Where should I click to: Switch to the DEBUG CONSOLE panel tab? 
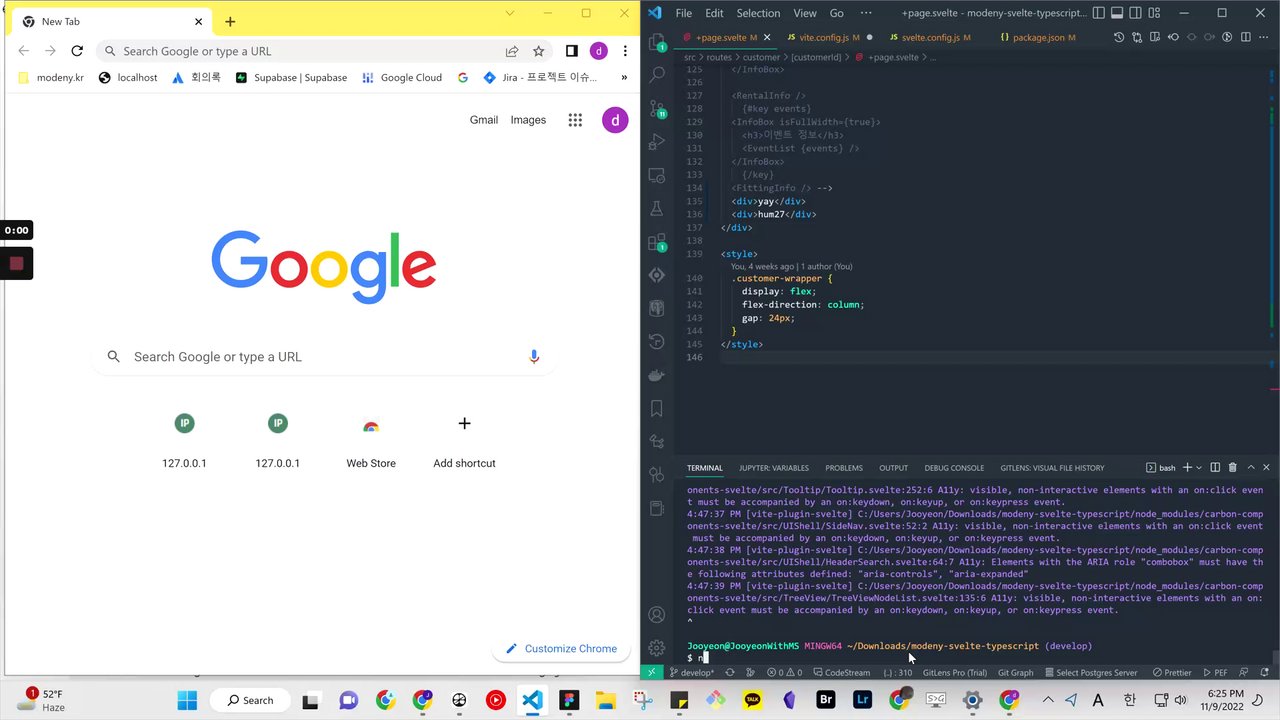954,468
